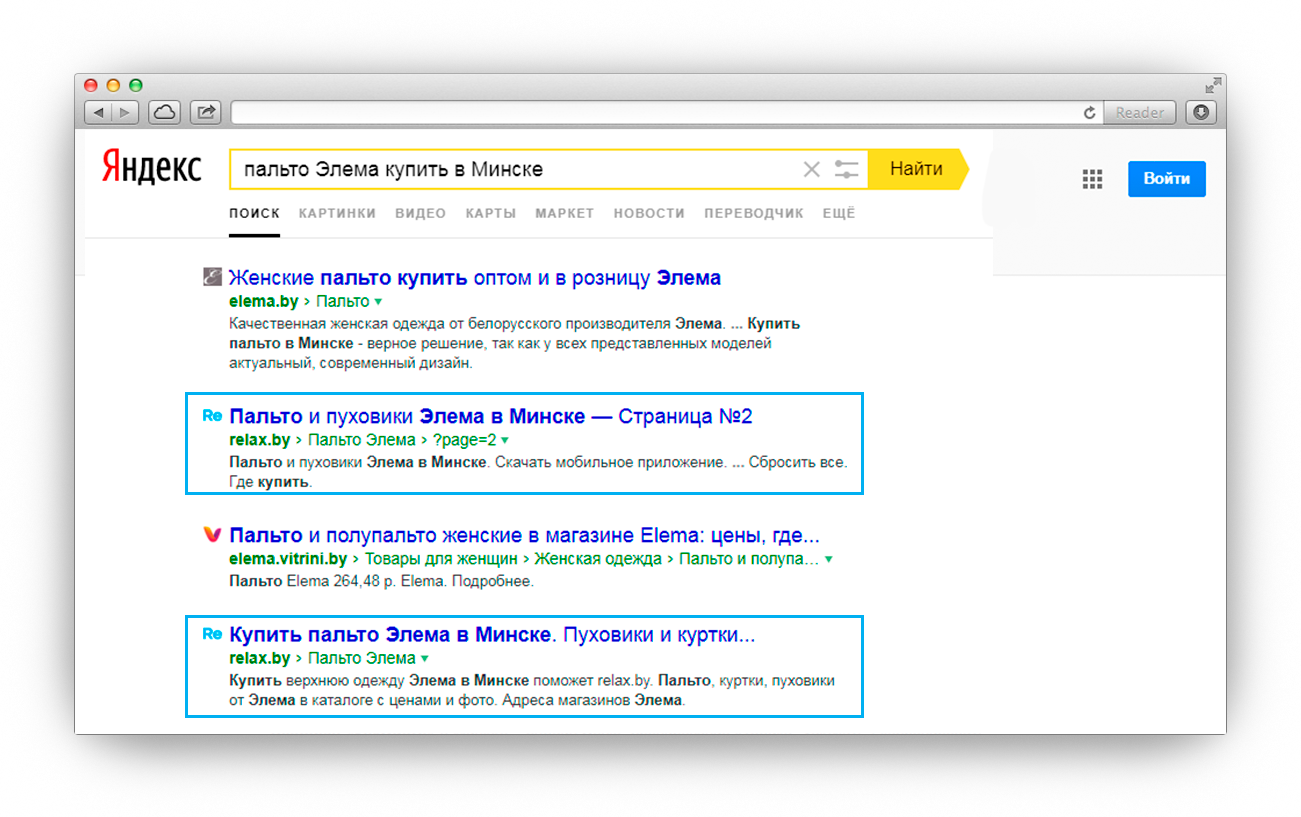Click Товары для женщин breadcrumb

click(441, 559)
